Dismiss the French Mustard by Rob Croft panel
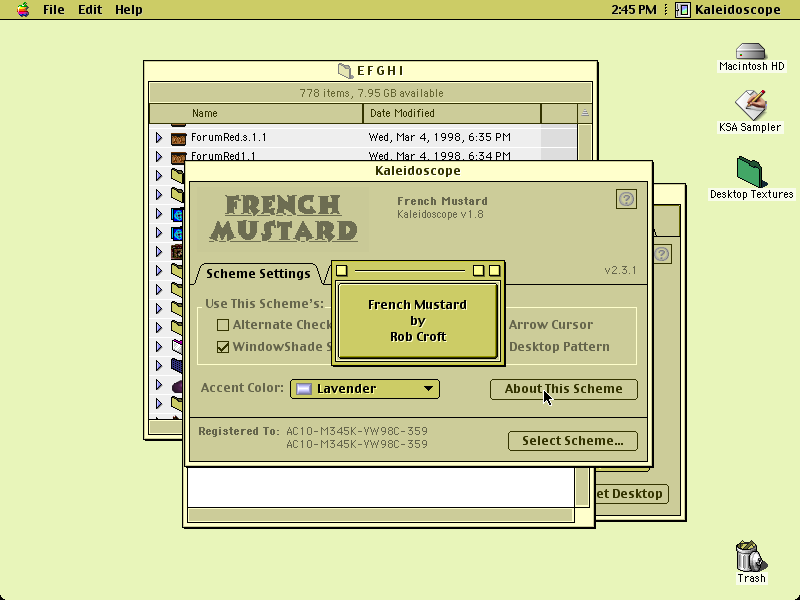 coord(418,321)
